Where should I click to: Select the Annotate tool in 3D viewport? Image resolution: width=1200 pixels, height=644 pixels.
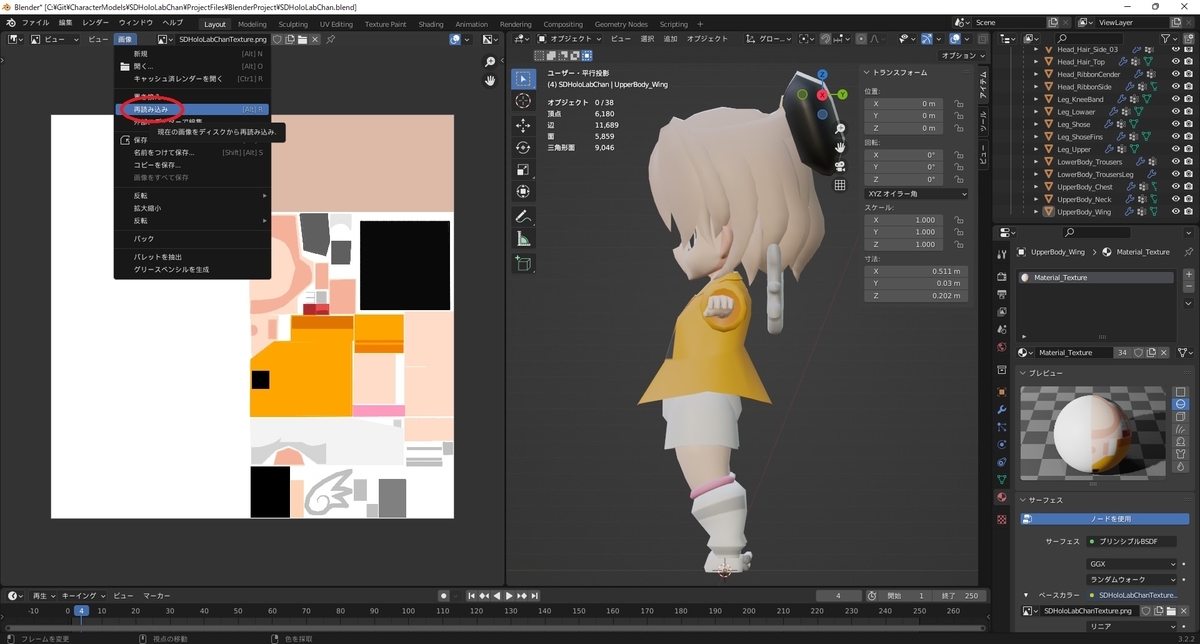(523, 217)
